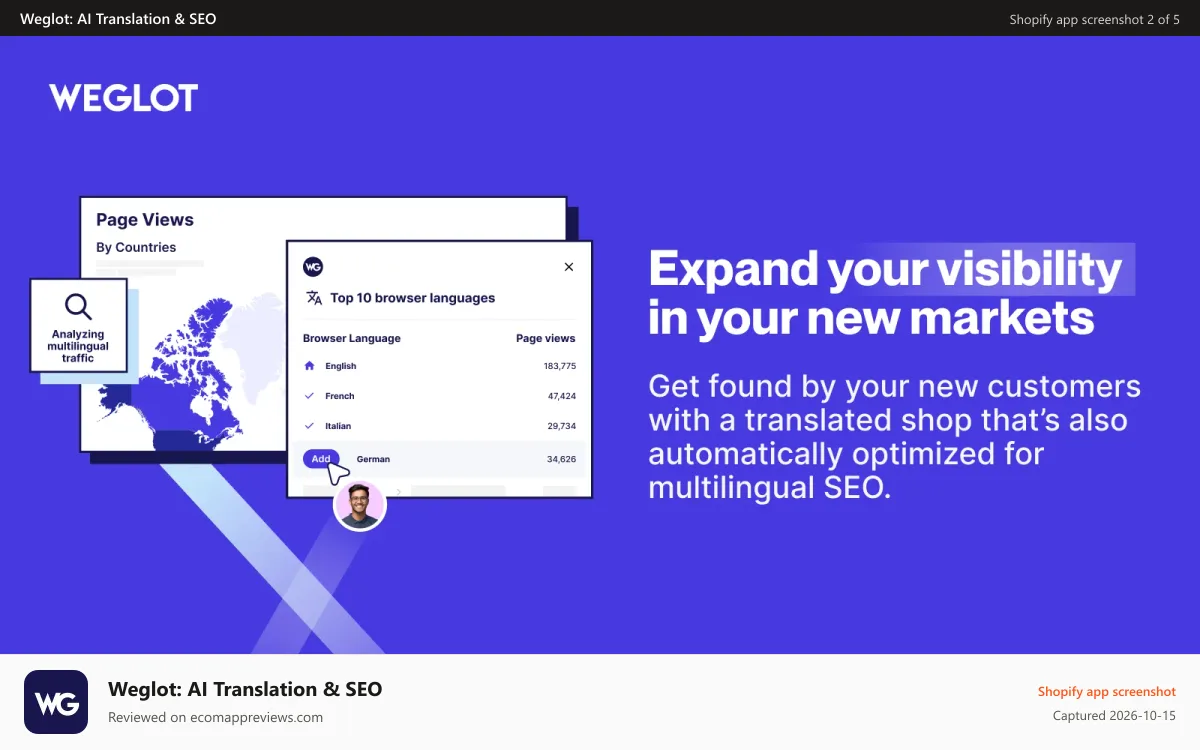Click the 34,626 page views value
This screenshot has height=750, width=1200.
pos(562,459)
